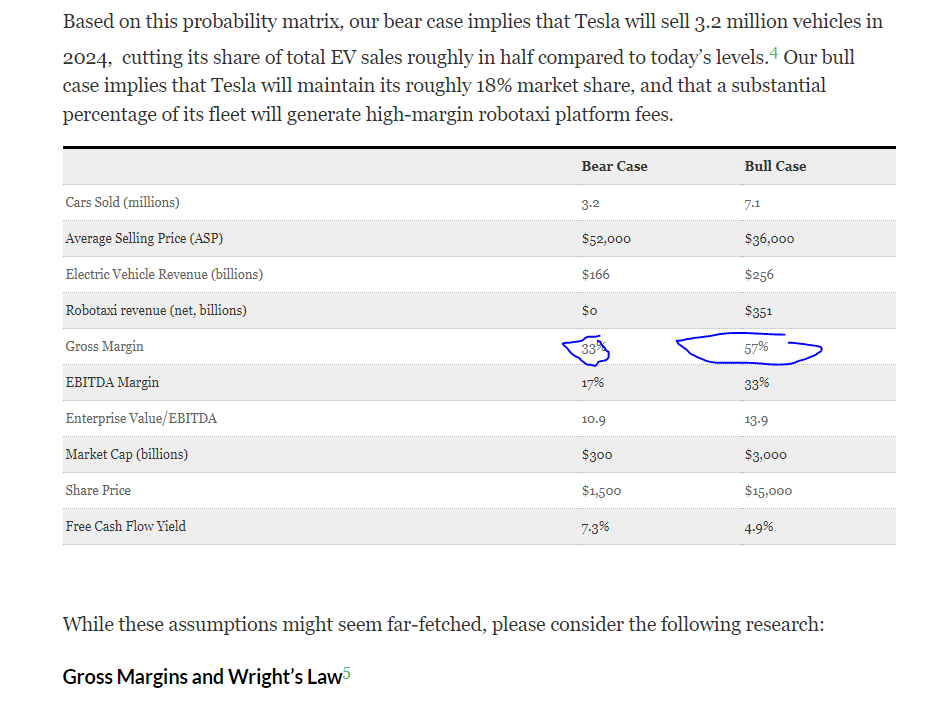Click the "Bull Case" column header
931x705 pixels.
tap(775, 166)
